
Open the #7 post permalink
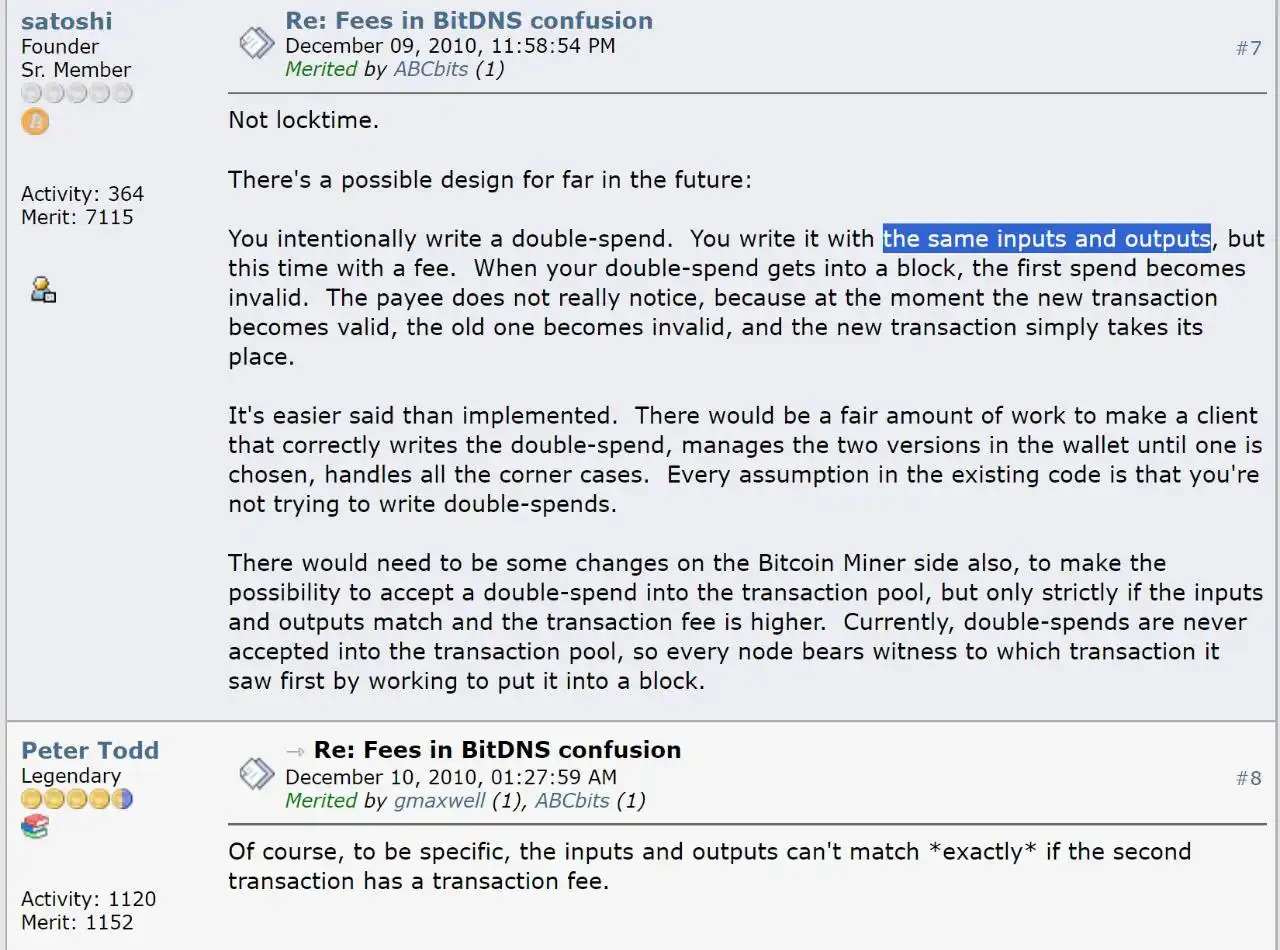[1248, 48]
